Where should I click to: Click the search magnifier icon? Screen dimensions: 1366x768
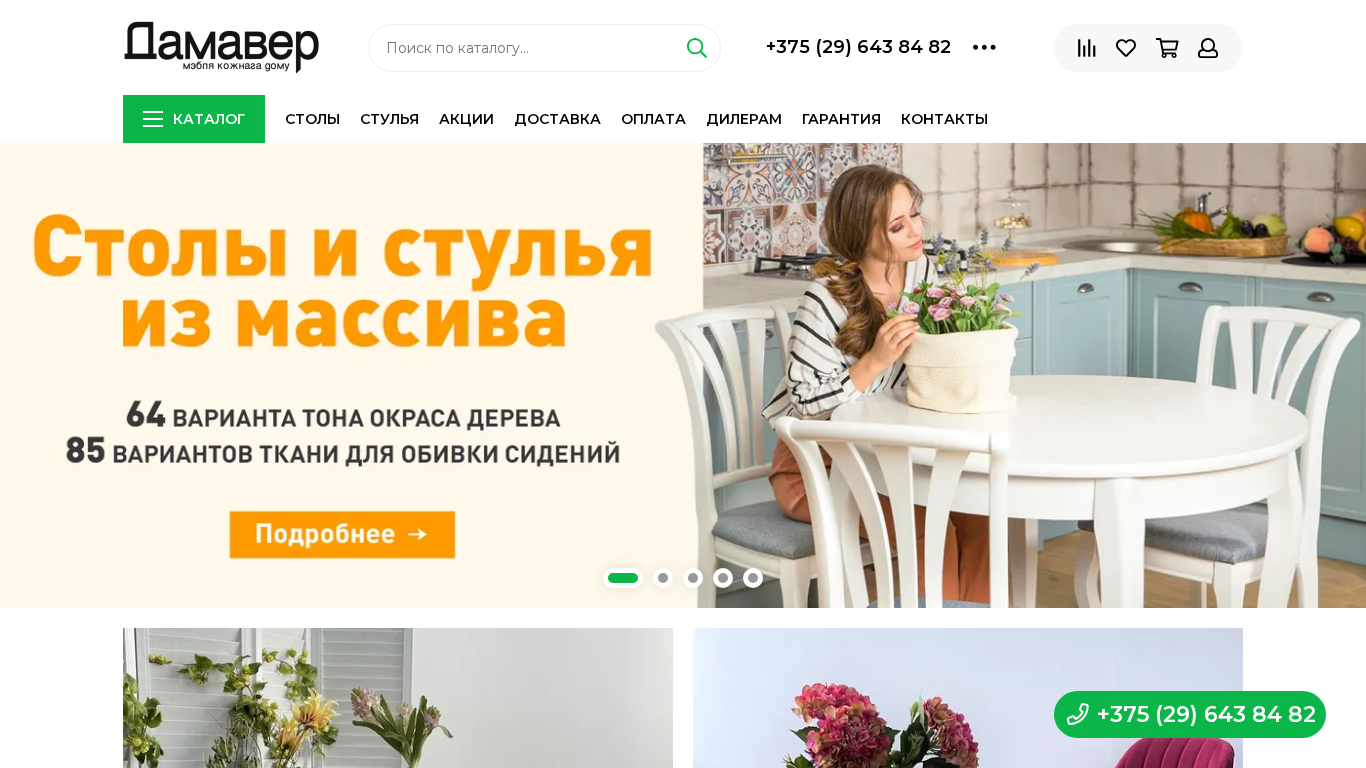[697, 48]
